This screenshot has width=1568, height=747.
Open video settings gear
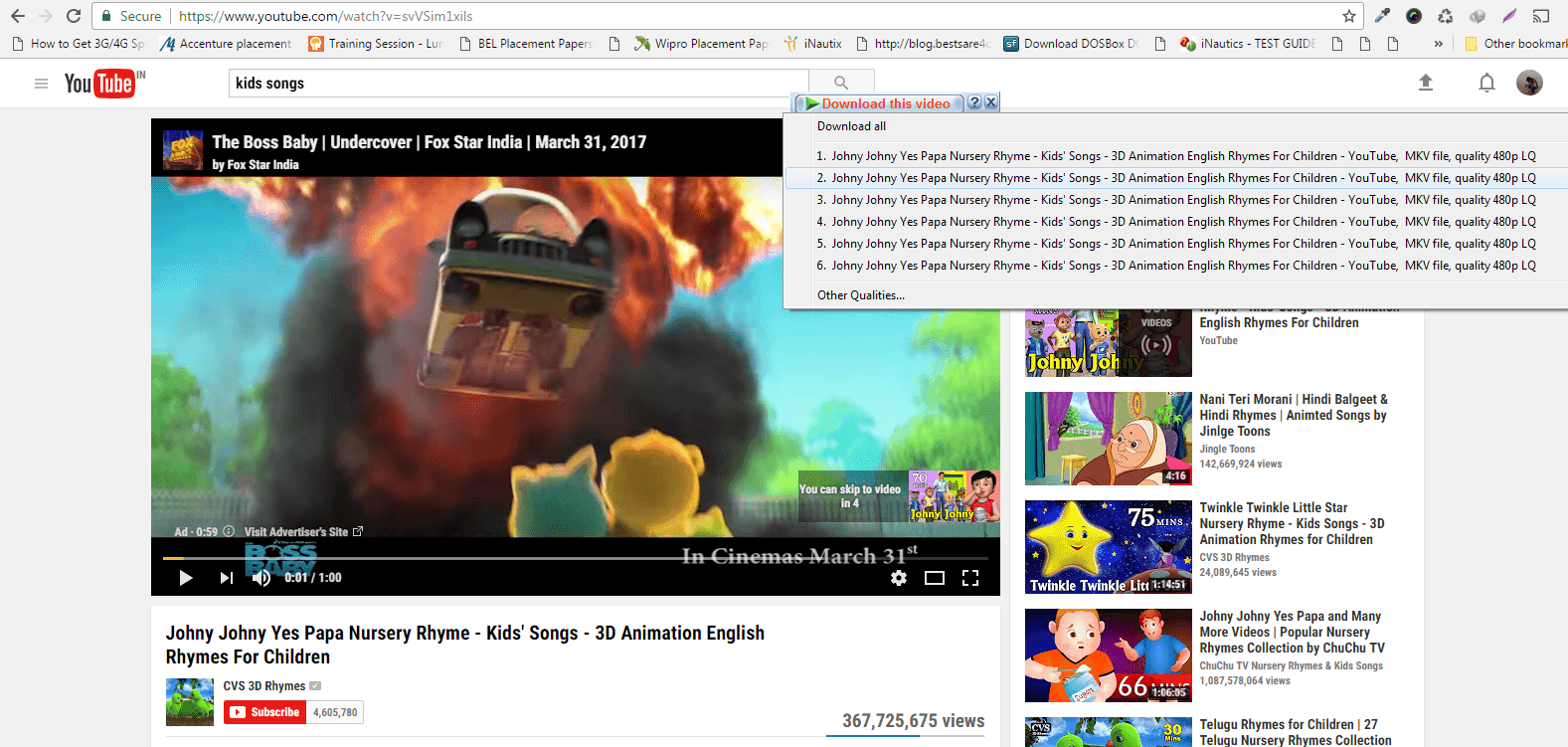(899, 578)
